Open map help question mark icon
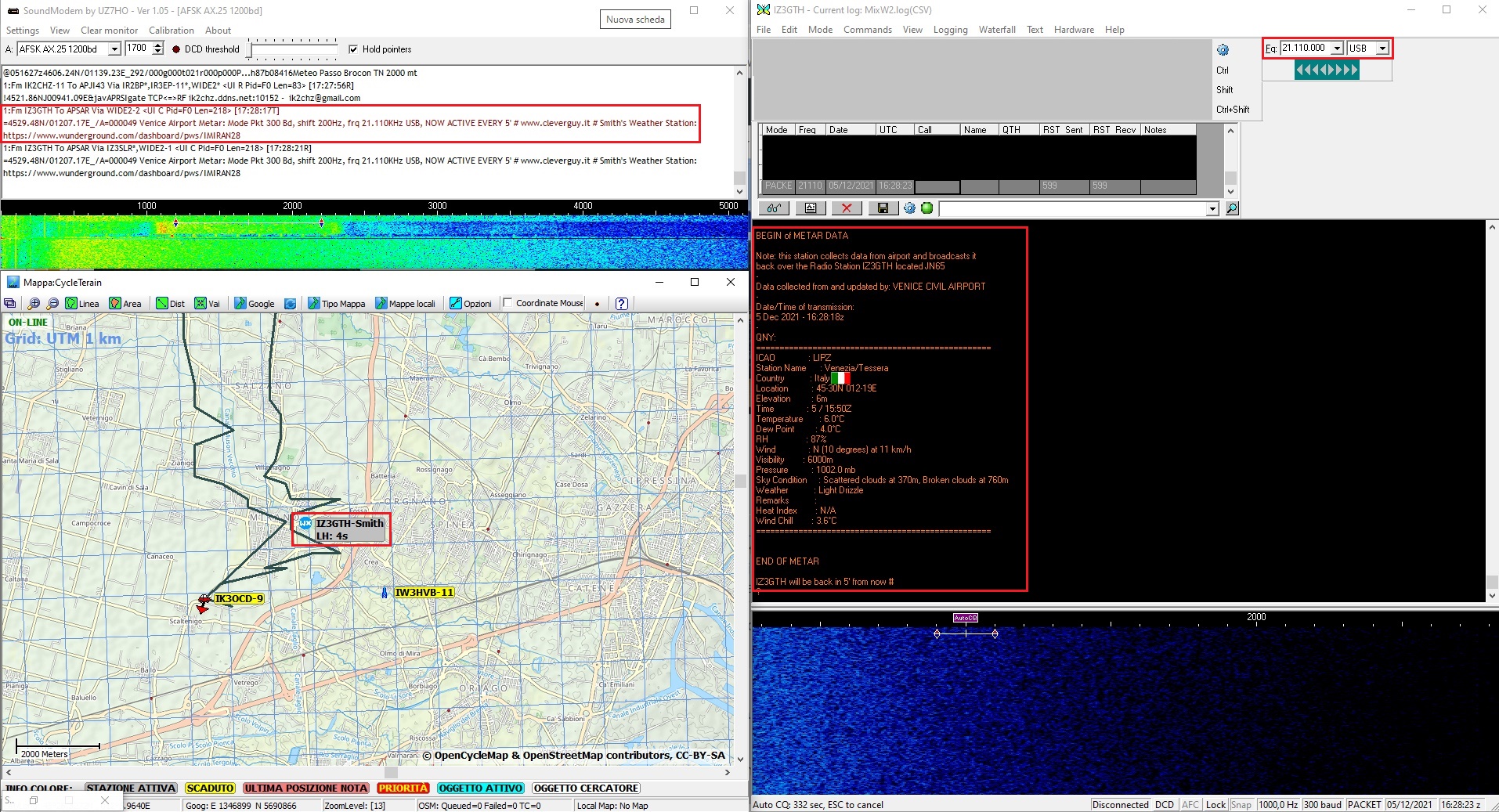Screen dimensions: 1499x812 click(x=622, y=304)
